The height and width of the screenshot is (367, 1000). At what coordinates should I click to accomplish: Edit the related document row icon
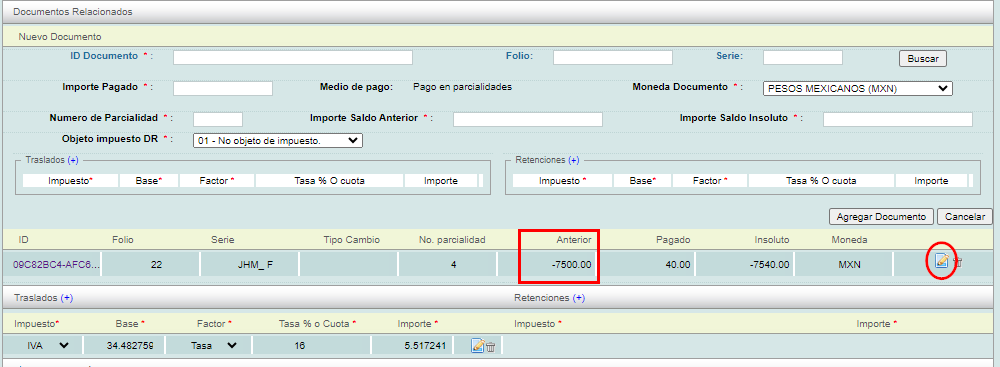click(941, 261)
